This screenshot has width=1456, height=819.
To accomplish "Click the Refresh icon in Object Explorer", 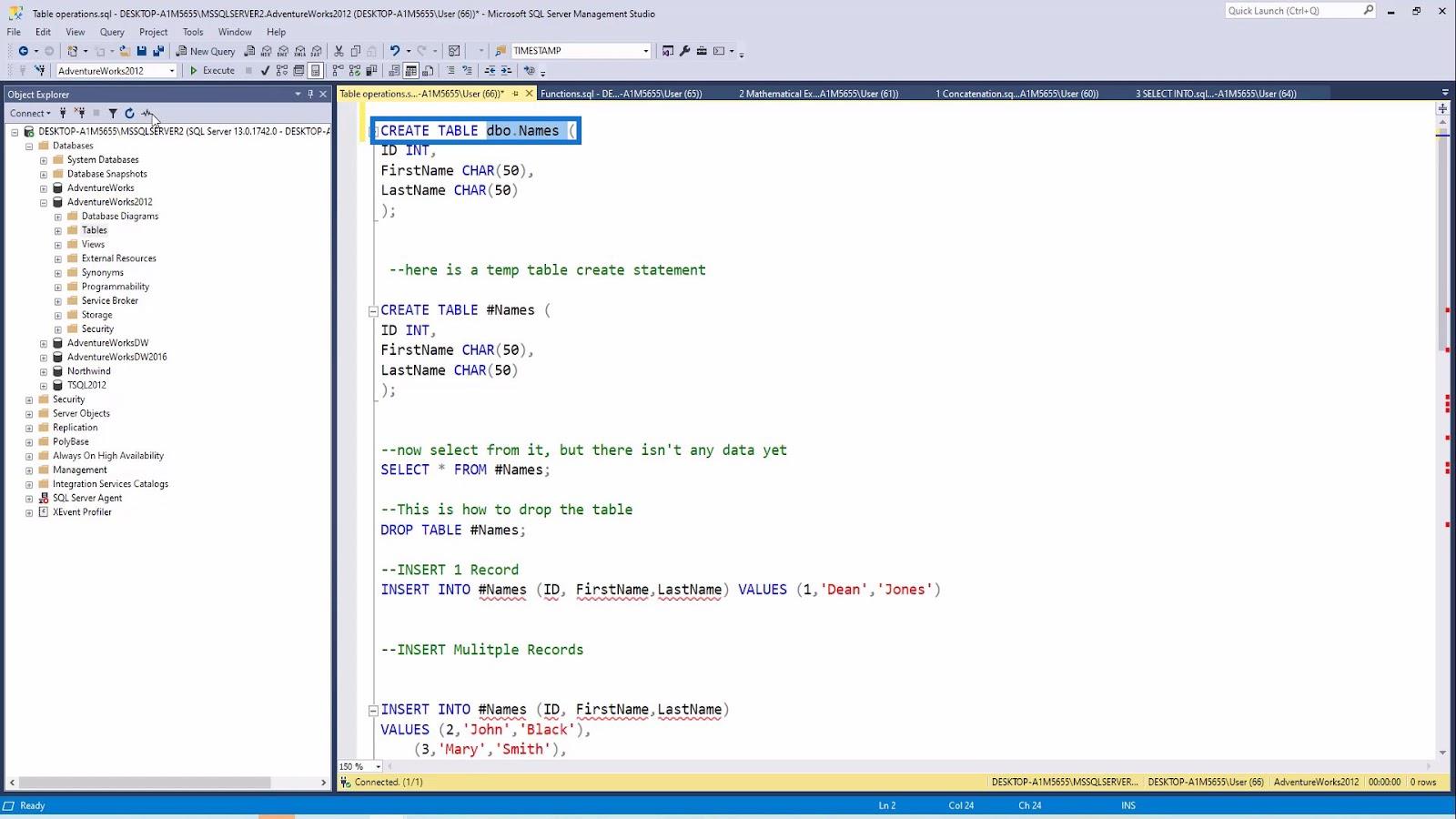I will 129,114.
